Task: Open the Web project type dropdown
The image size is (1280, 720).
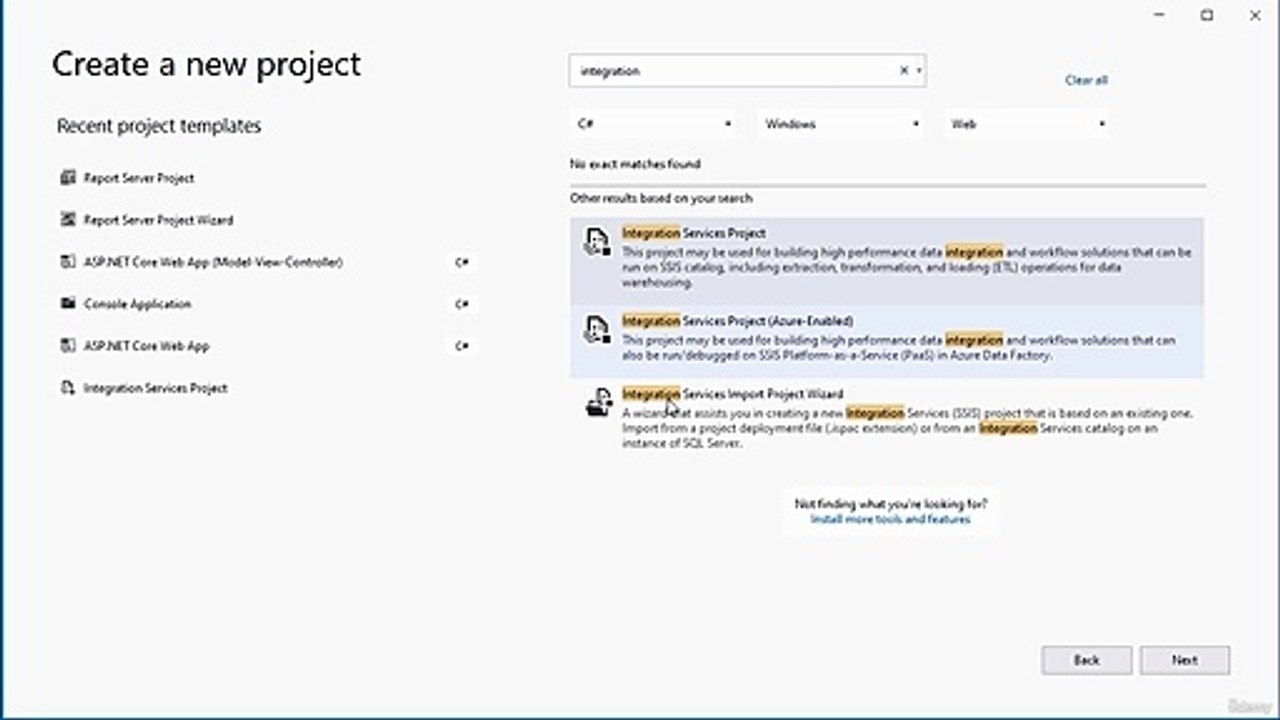Action: point(1030,124)
